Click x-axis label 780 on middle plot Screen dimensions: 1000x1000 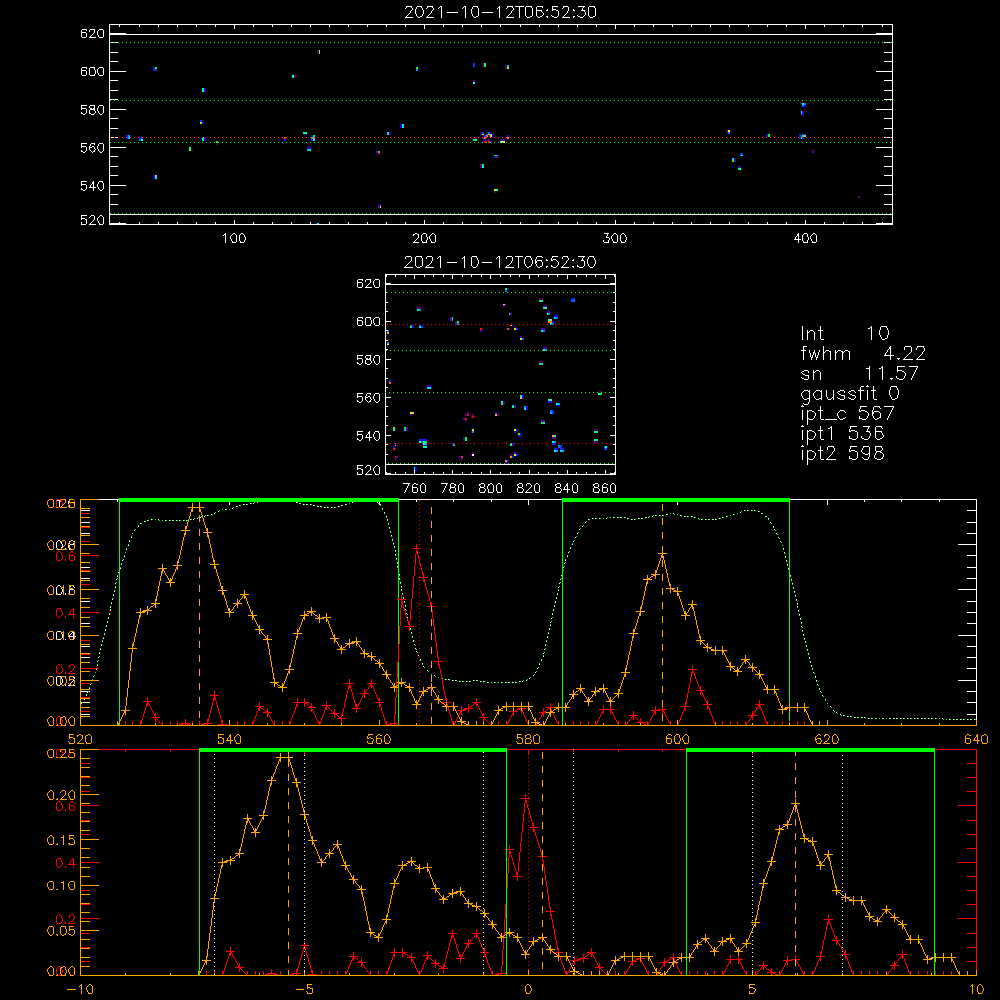(453, 489)
